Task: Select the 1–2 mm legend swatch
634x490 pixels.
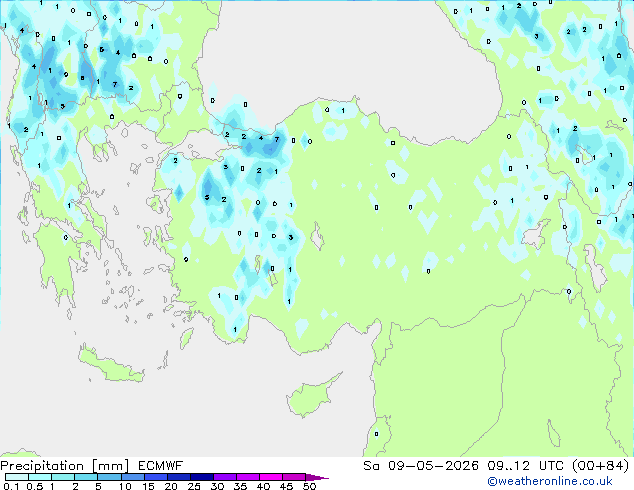Action: [63, 477]
